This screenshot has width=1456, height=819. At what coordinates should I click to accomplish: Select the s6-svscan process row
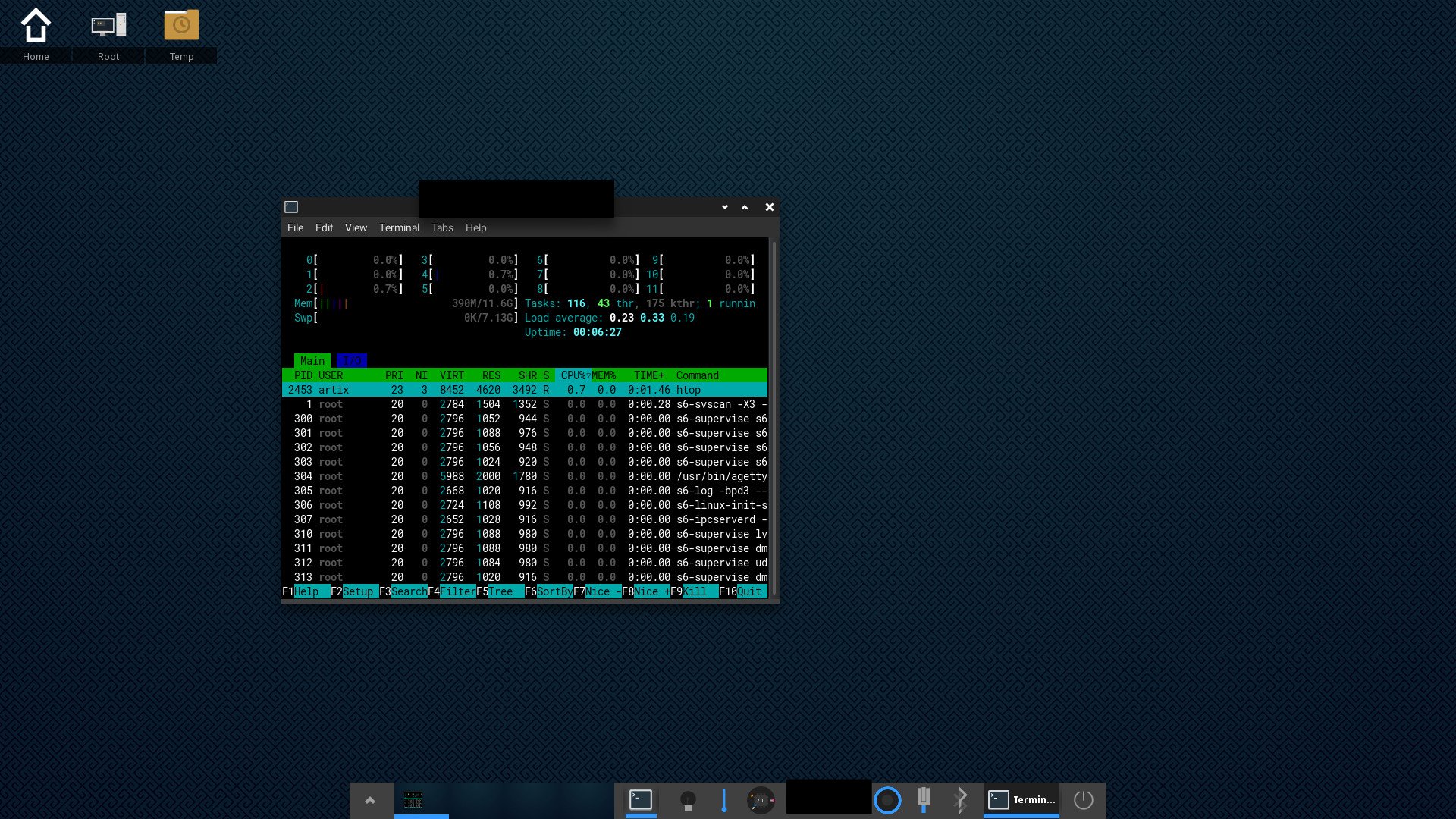pos(525,404)
